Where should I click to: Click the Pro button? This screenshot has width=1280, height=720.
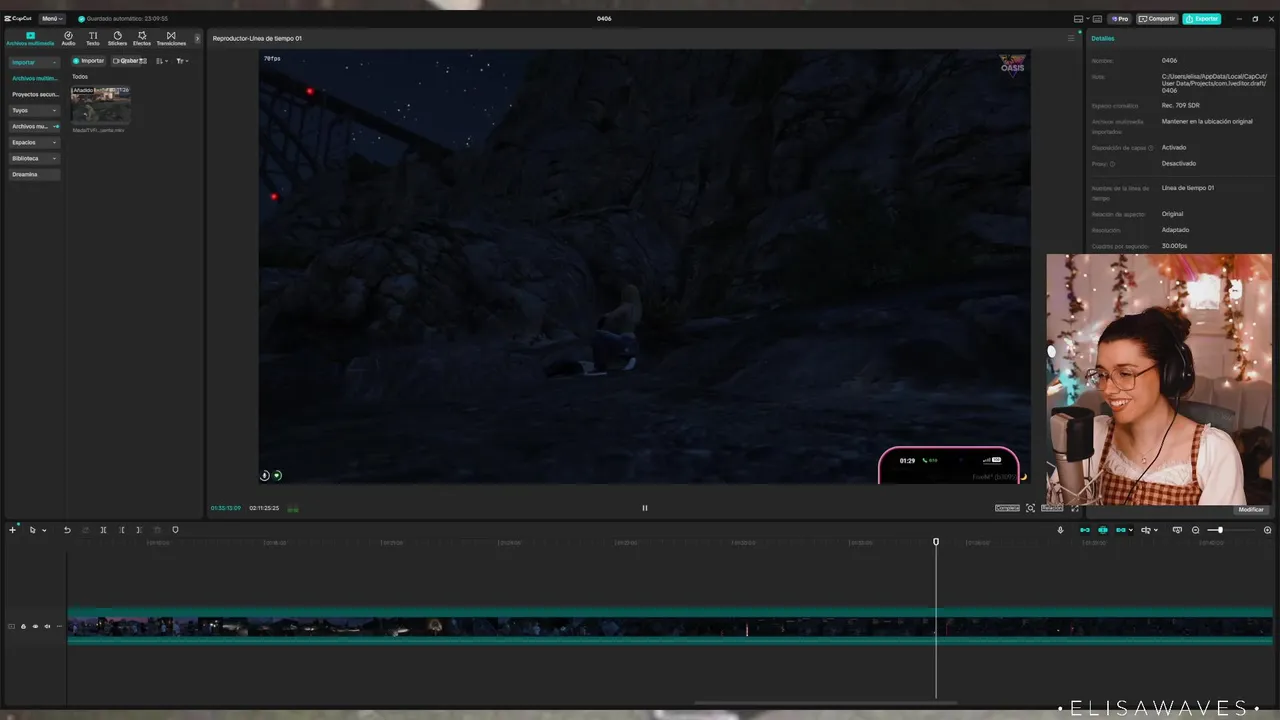(x=1120, y=18)
